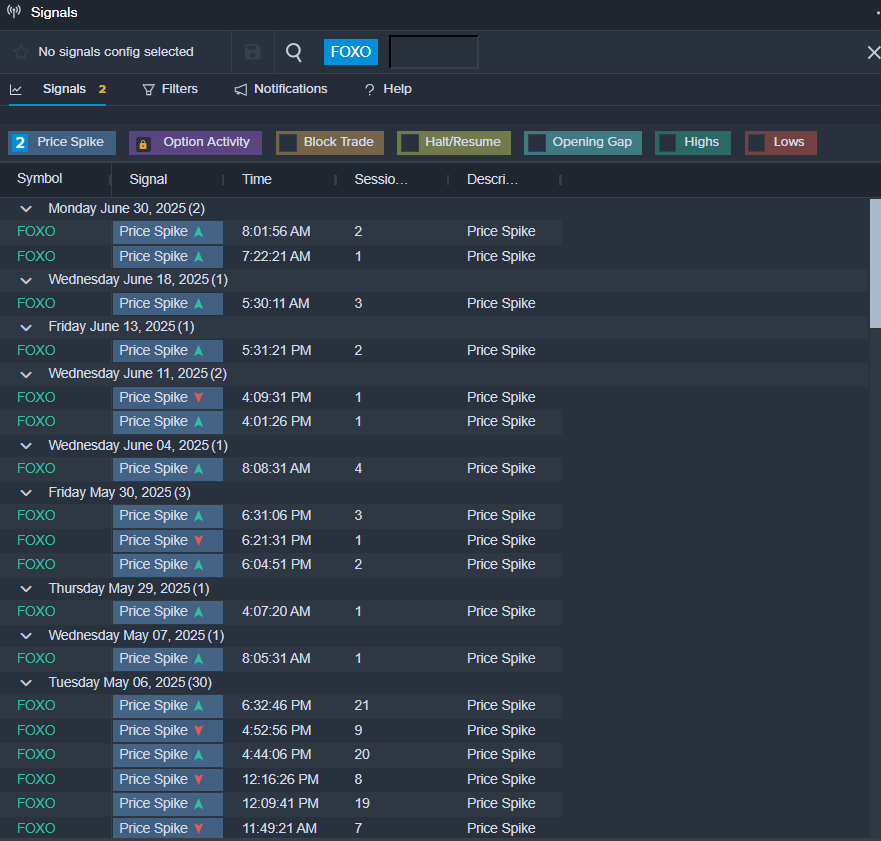Click the 4:44:06 PM time cell
Image resolution: width=881 pixels, height=841 pixels.
coord(276,754)
